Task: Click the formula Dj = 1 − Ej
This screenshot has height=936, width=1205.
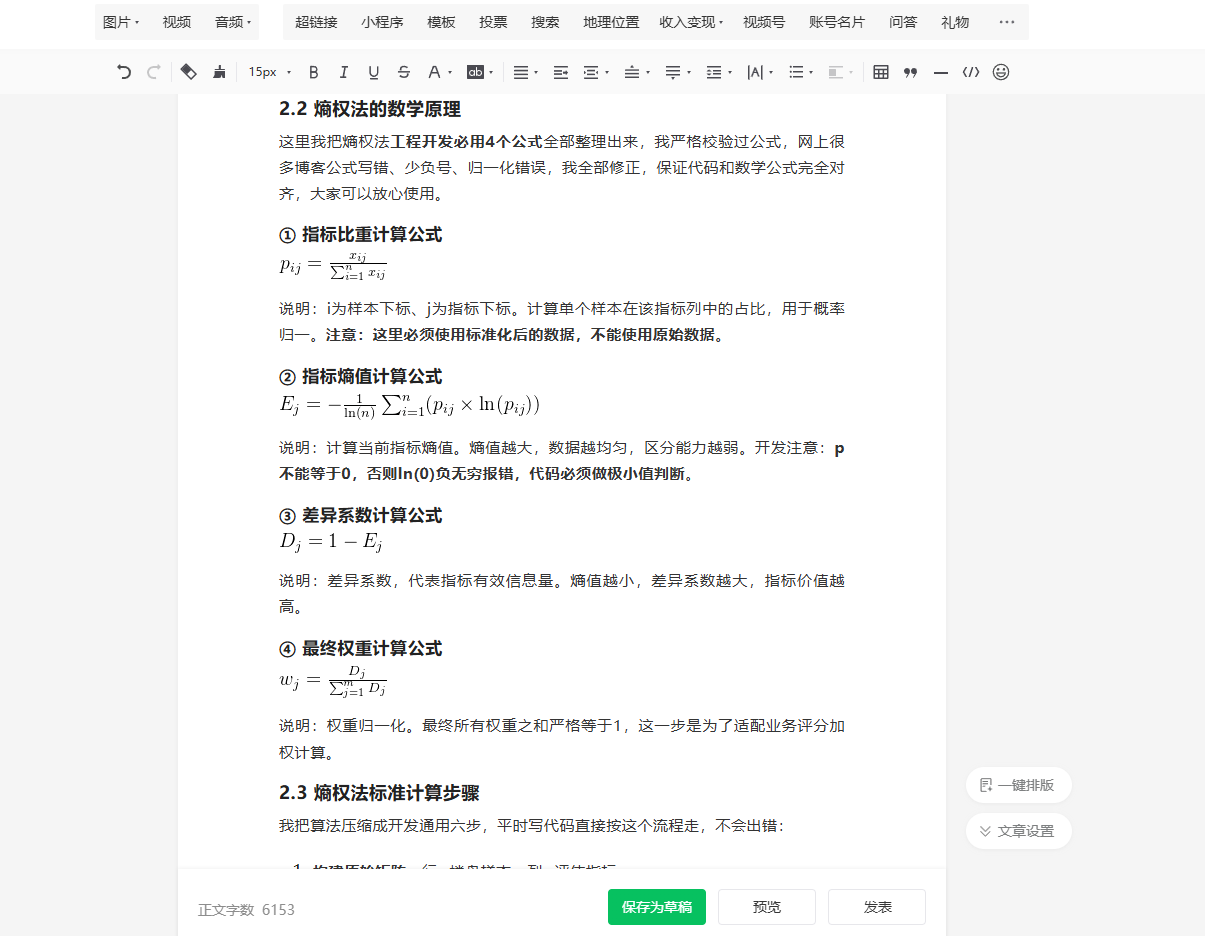Action: (x=331, y=542)
